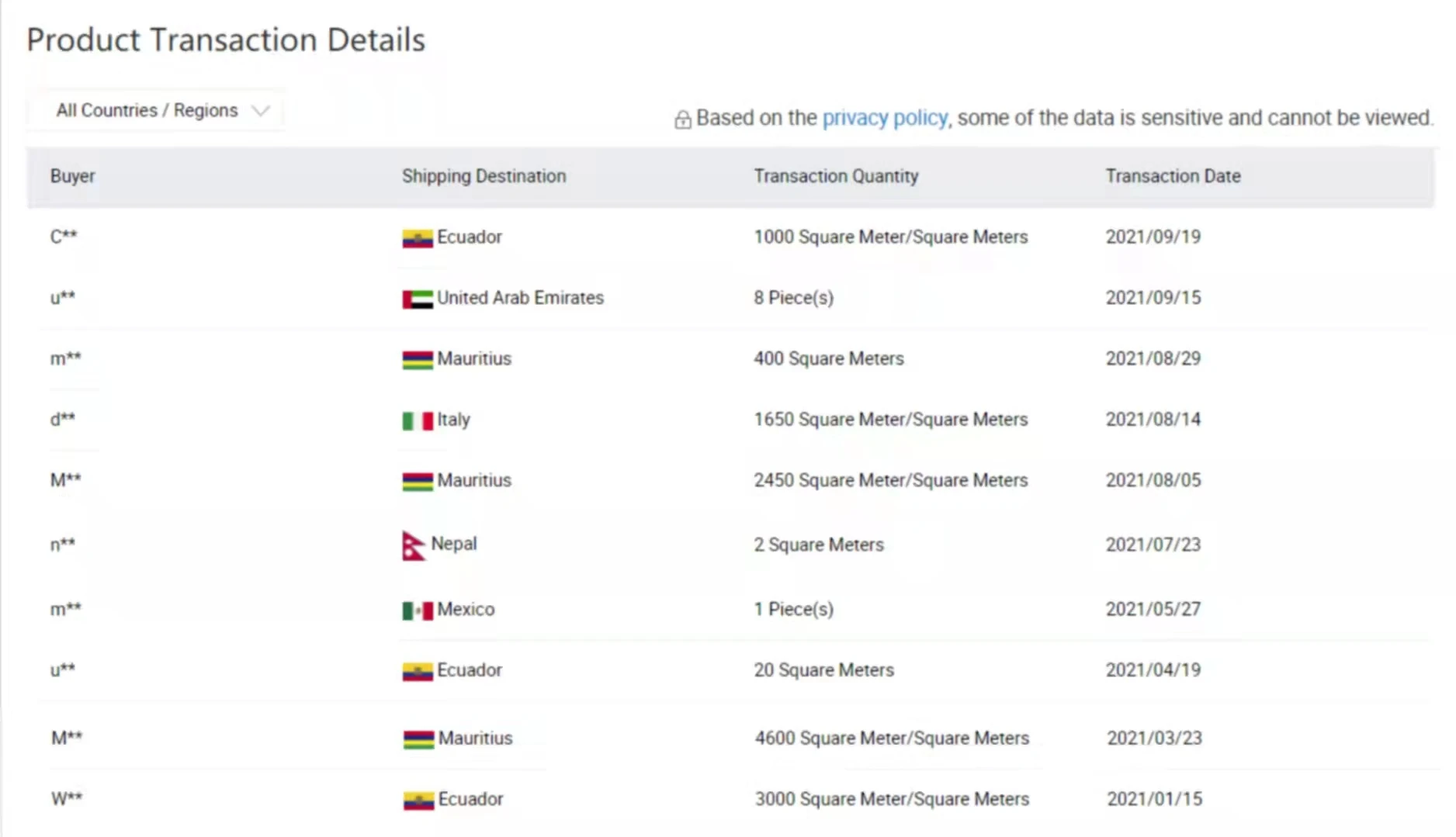Click the Buyer column header
Screen dimensions: 1456x837
click(x=73, y=176)
